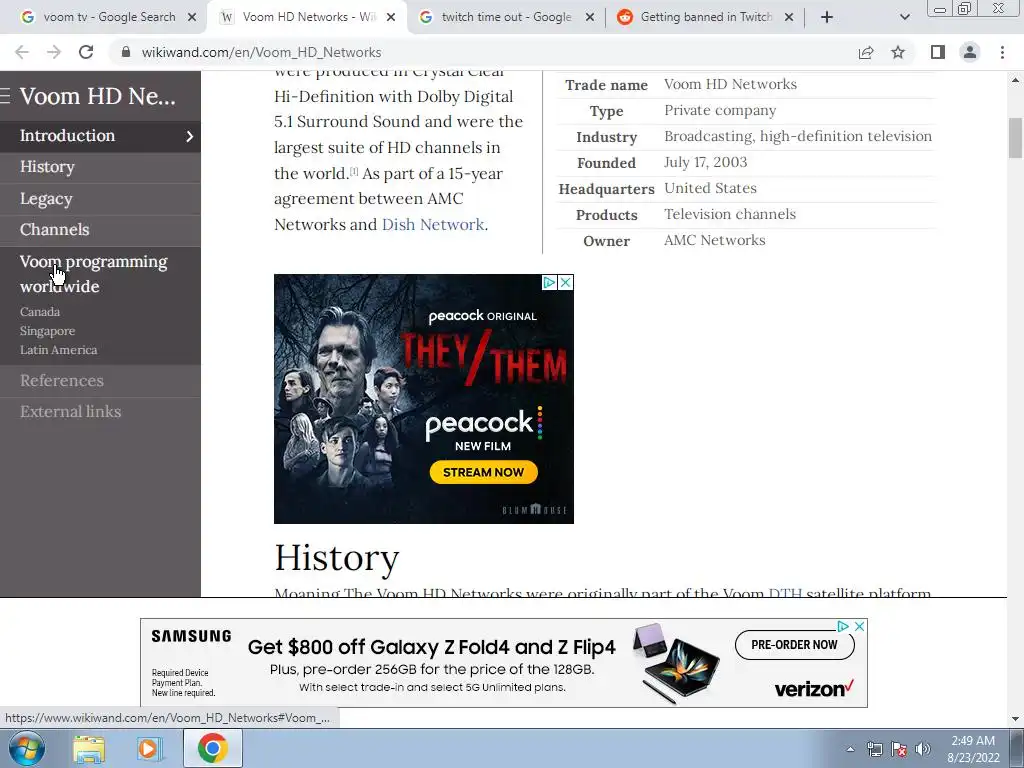This screenshot has height=768, width=1024.
Task: Open network tray icon
Action: point(874,749)
